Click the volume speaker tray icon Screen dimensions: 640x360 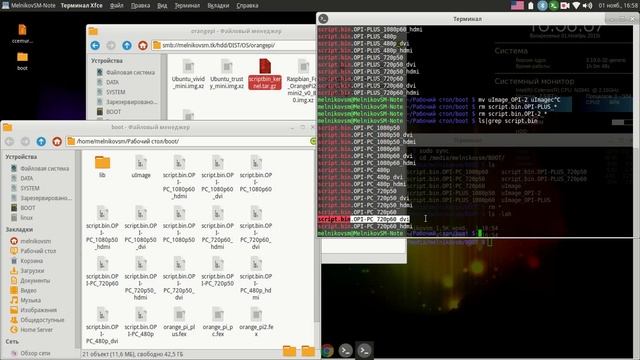point(587,5)
